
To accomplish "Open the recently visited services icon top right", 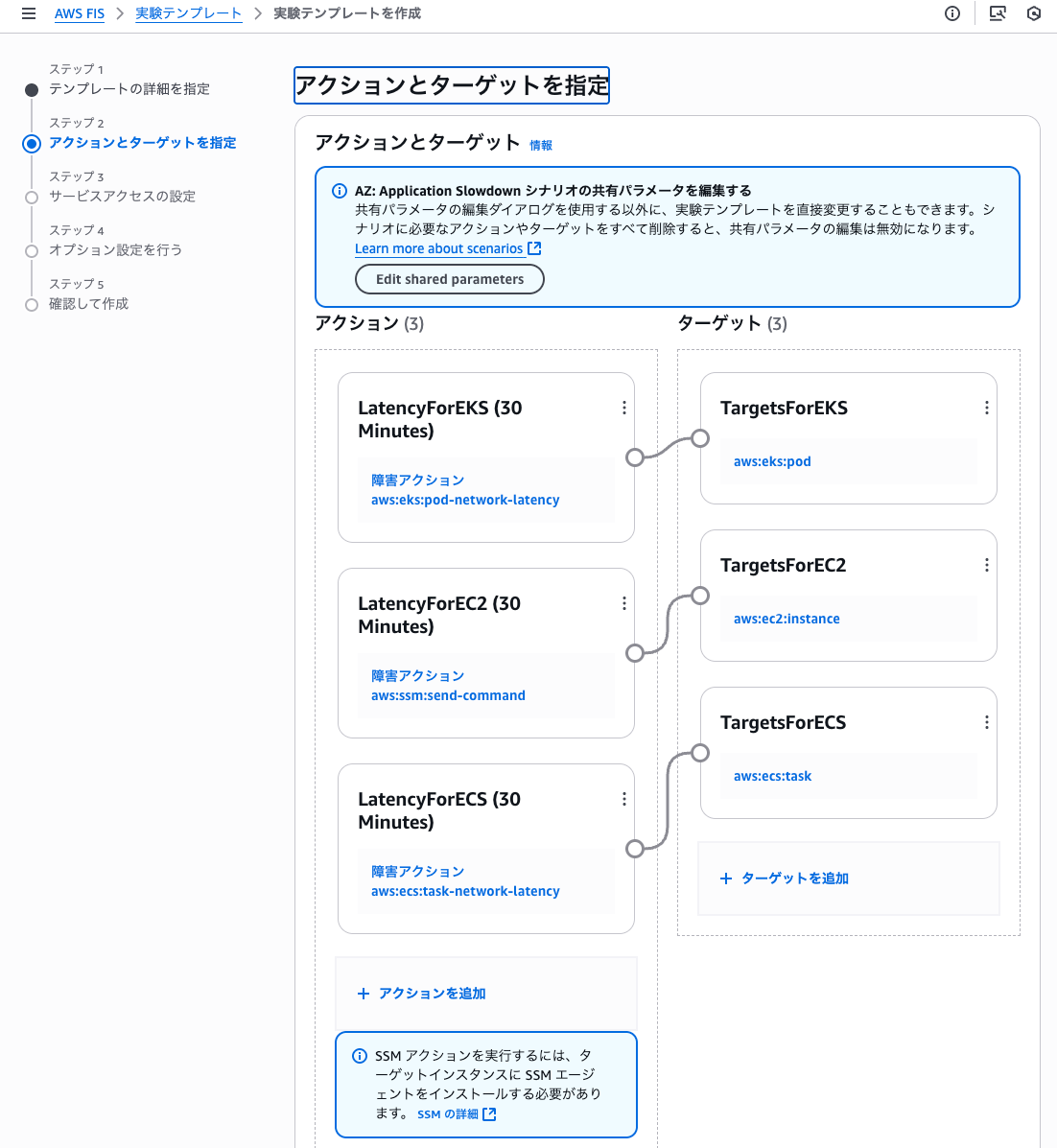I will tap(1034, 13).
